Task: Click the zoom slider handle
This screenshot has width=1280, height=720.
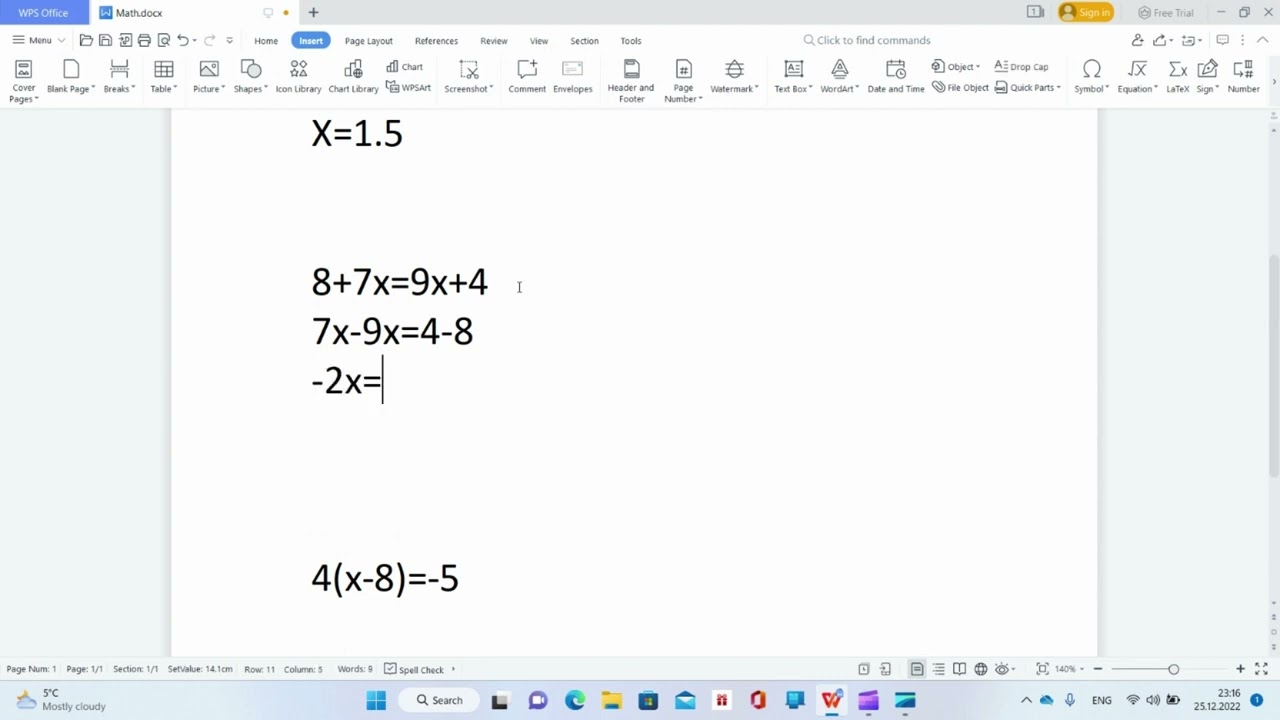Action: click(1173, 669)
